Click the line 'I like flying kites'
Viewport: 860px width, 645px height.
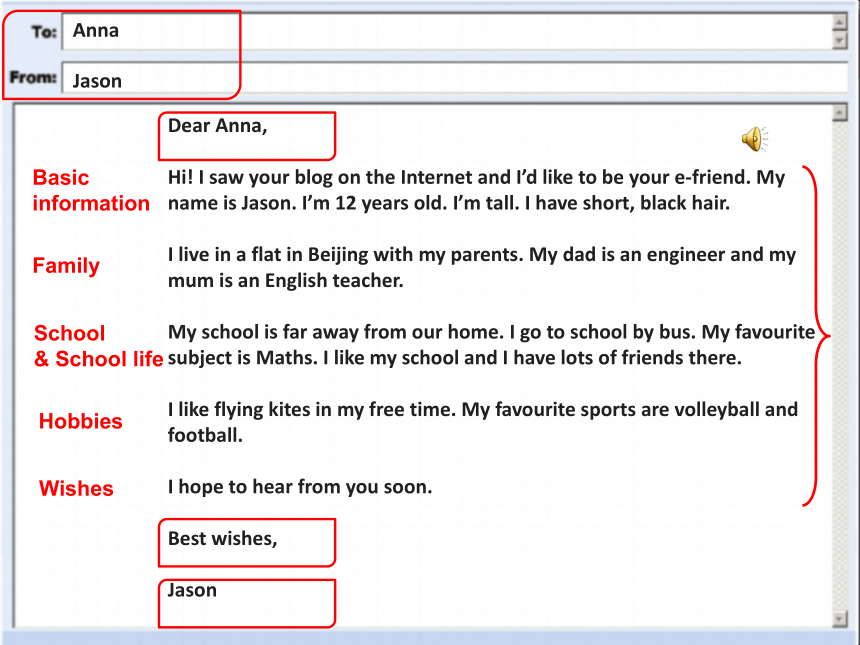coord(483,410)
